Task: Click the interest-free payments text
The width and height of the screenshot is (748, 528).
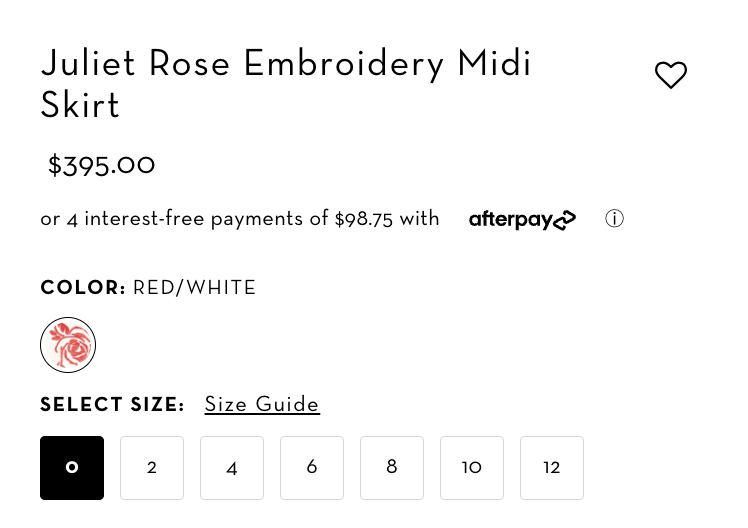Action: click(193, 219)
